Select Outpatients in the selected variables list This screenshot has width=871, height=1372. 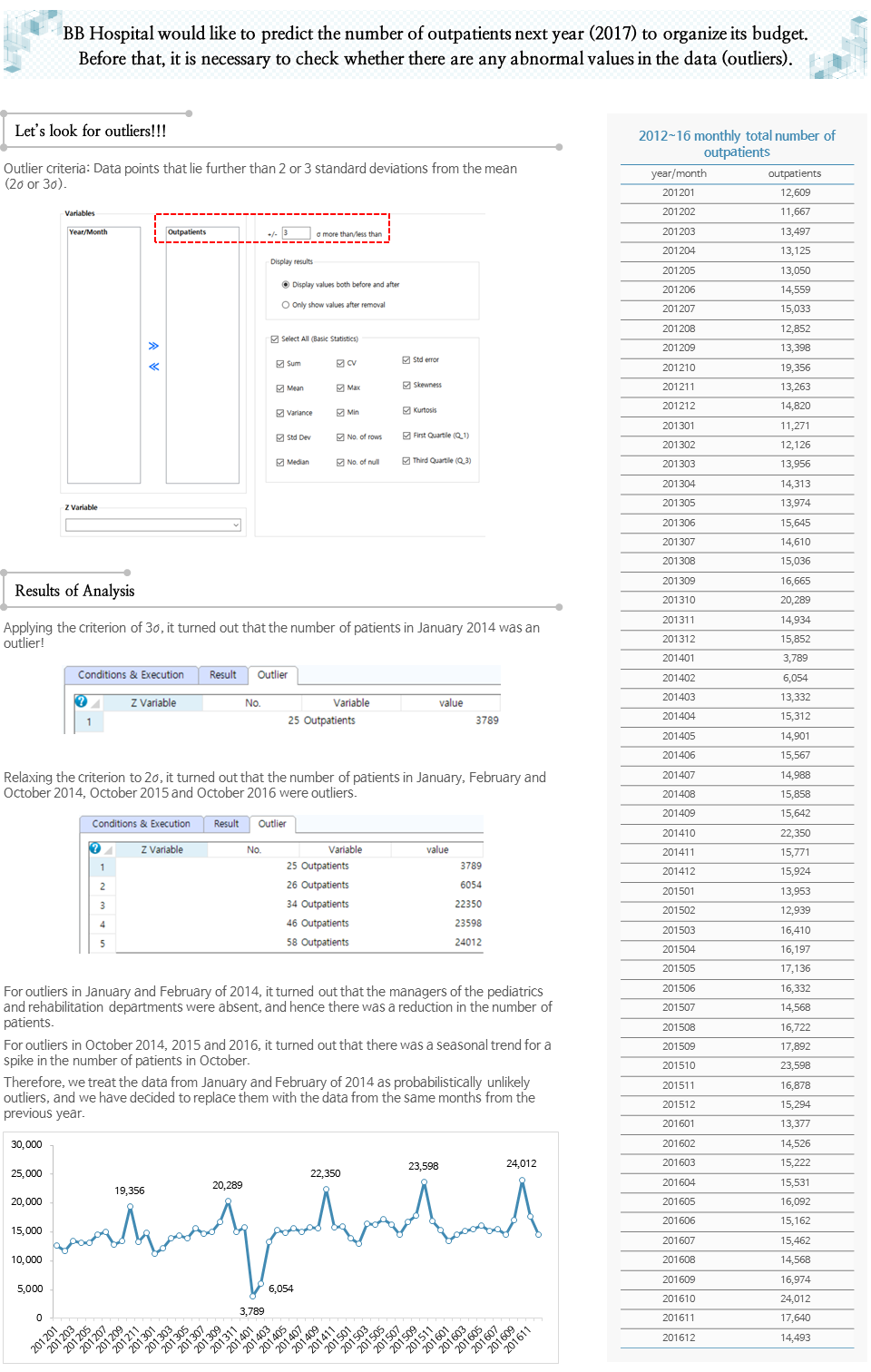click(x=187, y=232)
